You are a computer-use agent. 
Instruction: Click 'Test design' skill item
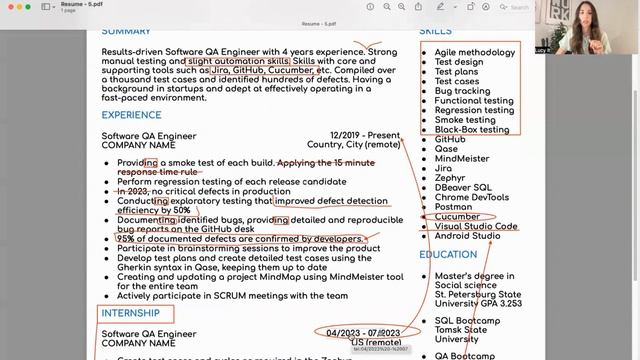point(459,62)
